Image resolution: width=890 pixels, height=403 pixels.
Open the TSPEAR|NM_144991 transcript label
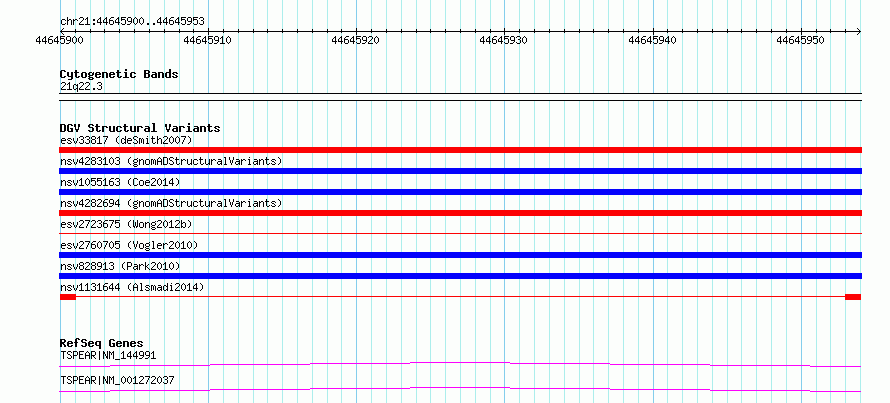coord(108,356)
